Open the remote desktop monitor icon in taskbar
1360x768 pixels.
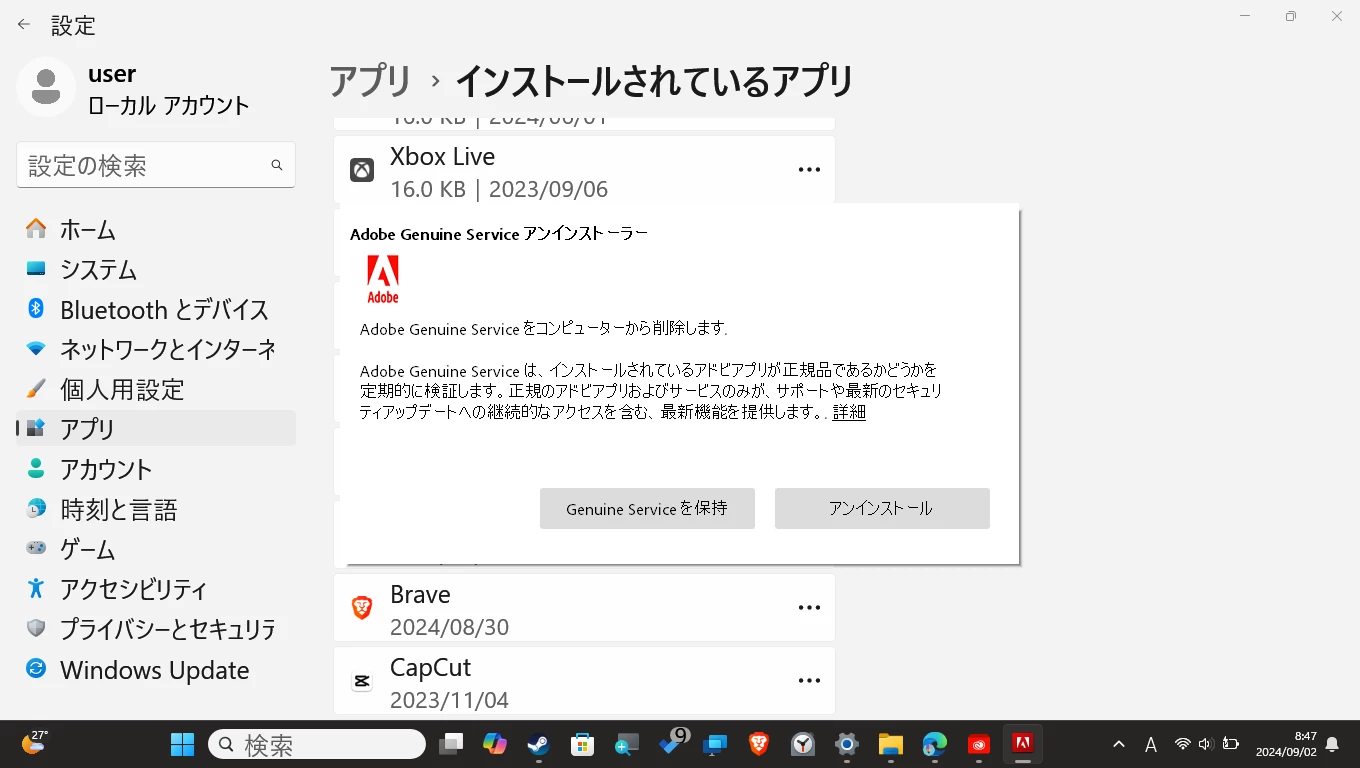[x=715, y=744]
